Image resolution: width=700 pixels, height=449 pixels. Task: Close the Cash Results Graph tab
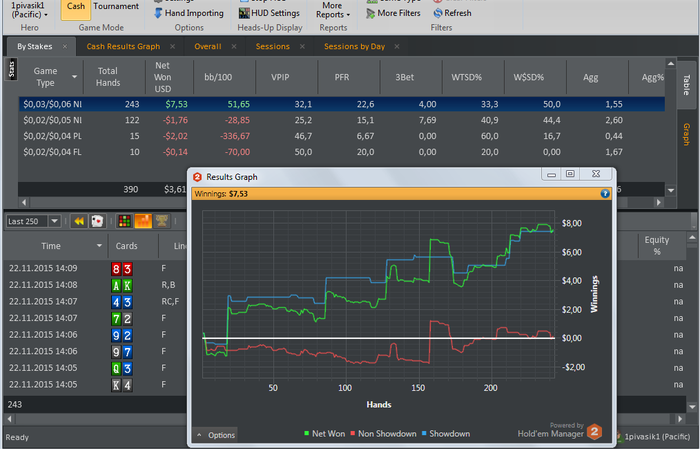pos(172,46)
